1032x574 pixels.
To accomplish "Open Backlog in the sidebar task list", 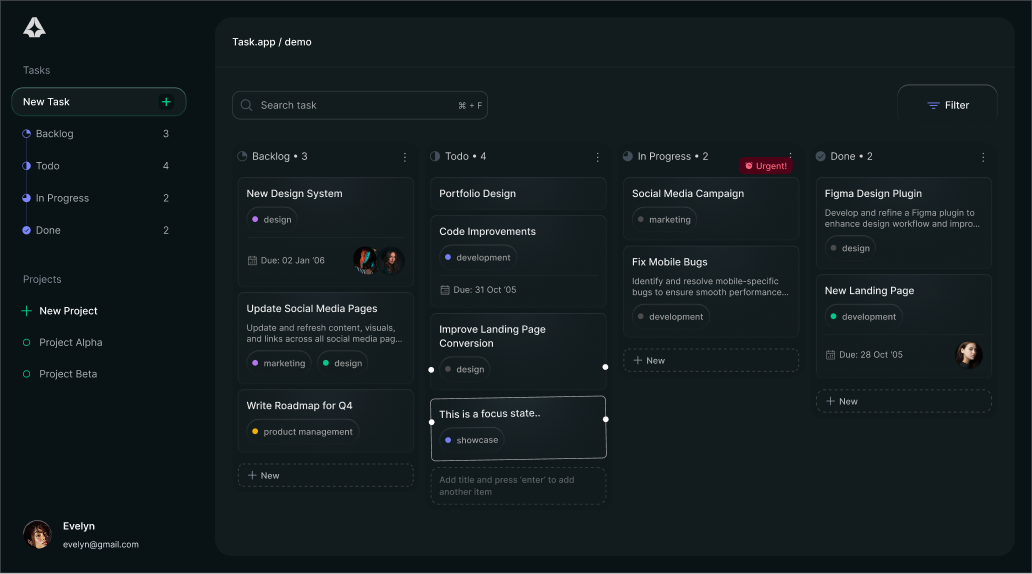I will [x=54, y=134].
